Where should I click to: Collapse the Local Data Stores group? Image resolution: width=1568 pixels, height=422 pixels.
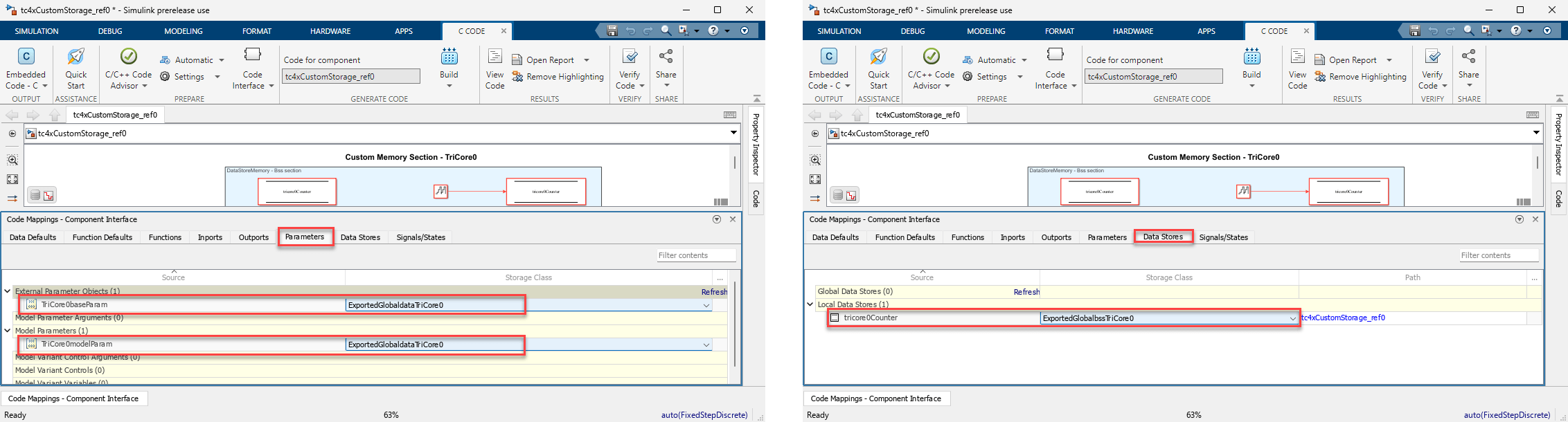coord(810,304)
